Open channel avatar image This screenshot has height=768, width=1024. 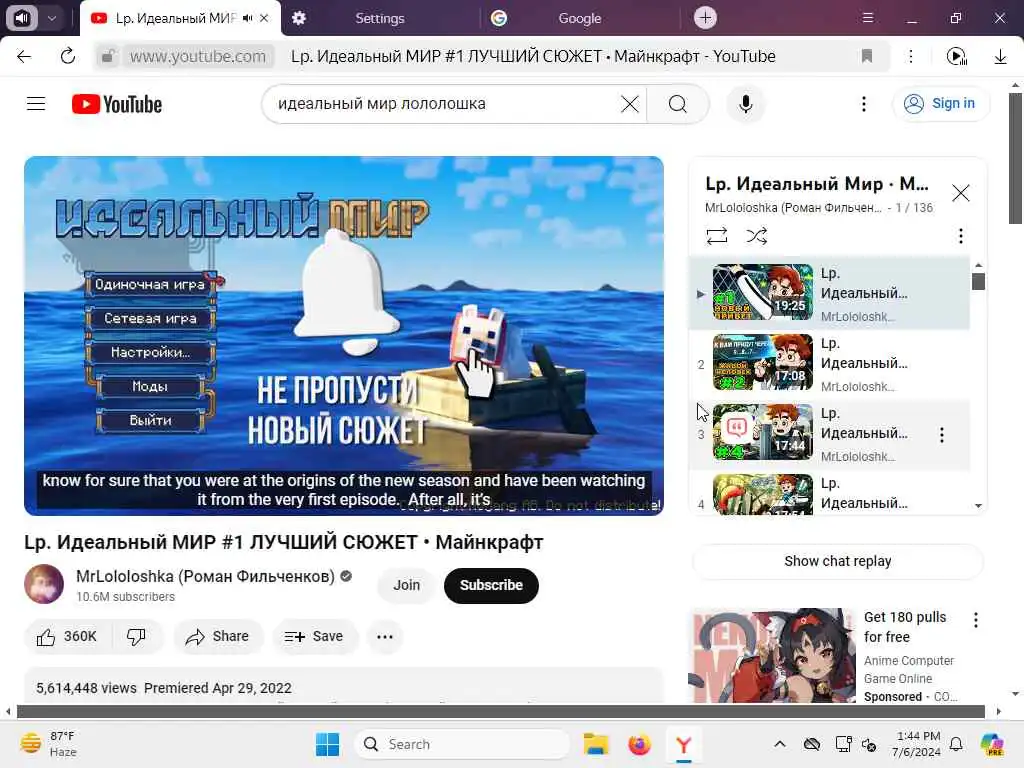point(44,584)
